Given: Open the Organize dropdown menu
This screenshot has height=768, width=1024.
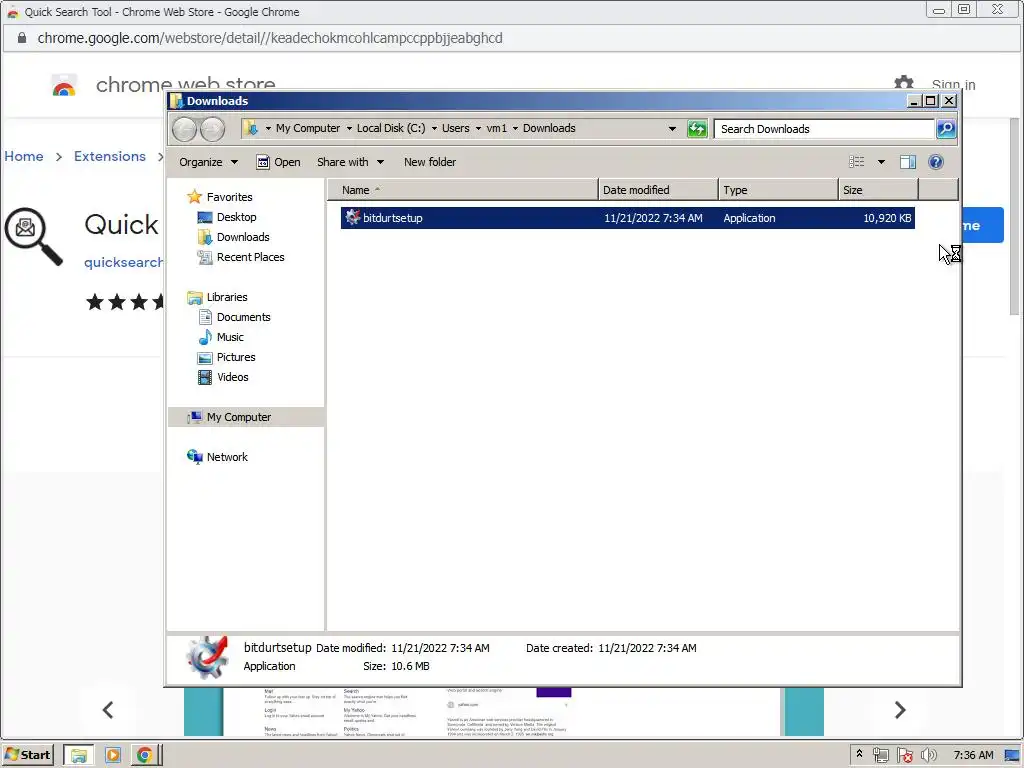Looking at the screenshot, I should (x=208, y=162).
